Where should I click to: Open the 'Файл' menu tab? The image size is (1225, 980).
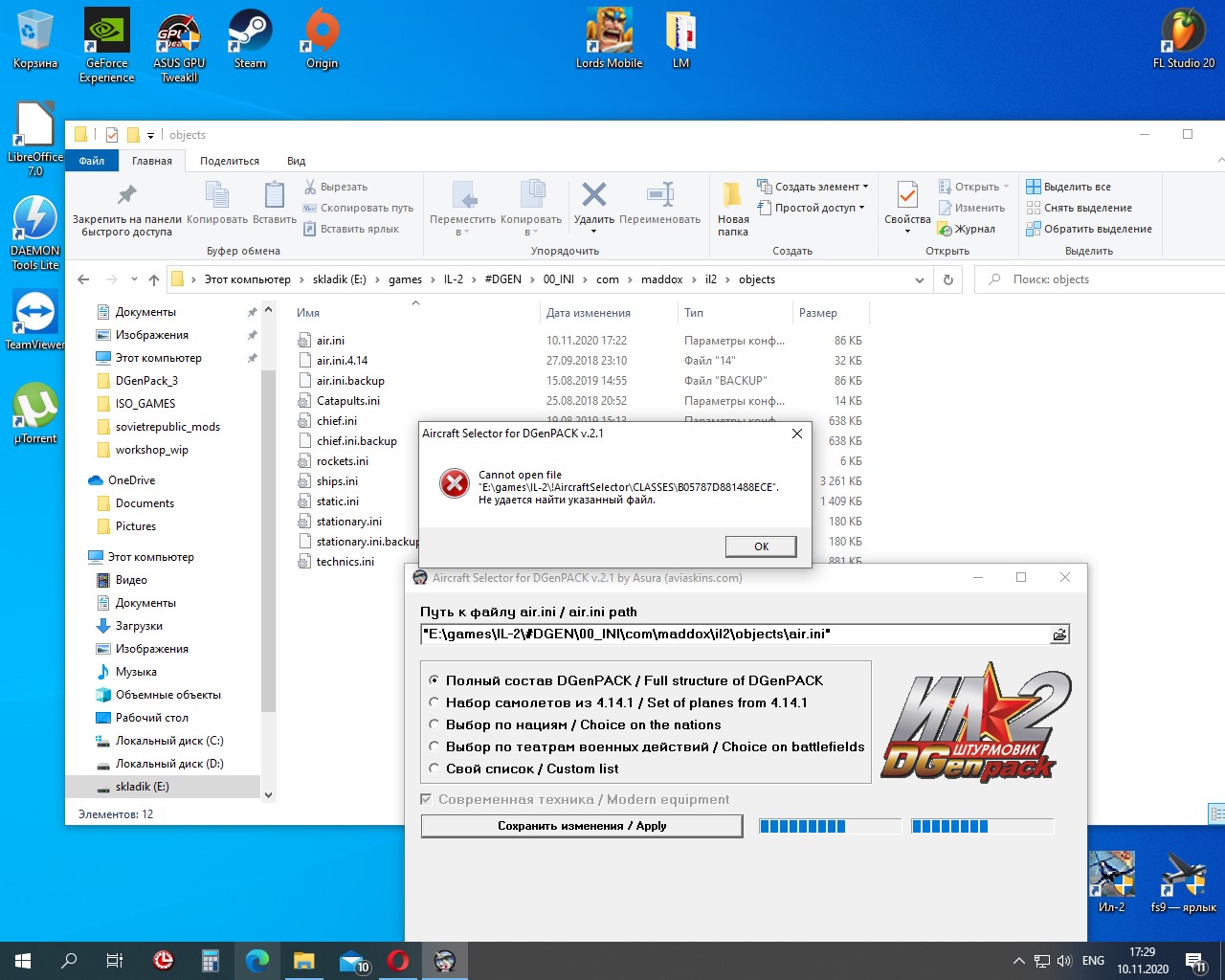tap(92, 161)
